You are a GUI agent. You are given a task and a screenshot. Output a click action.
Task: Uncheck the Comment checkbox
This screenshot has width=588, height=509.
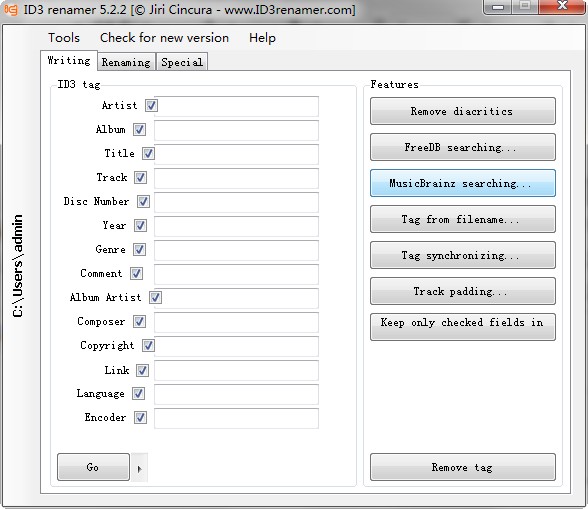click(136, 273)
